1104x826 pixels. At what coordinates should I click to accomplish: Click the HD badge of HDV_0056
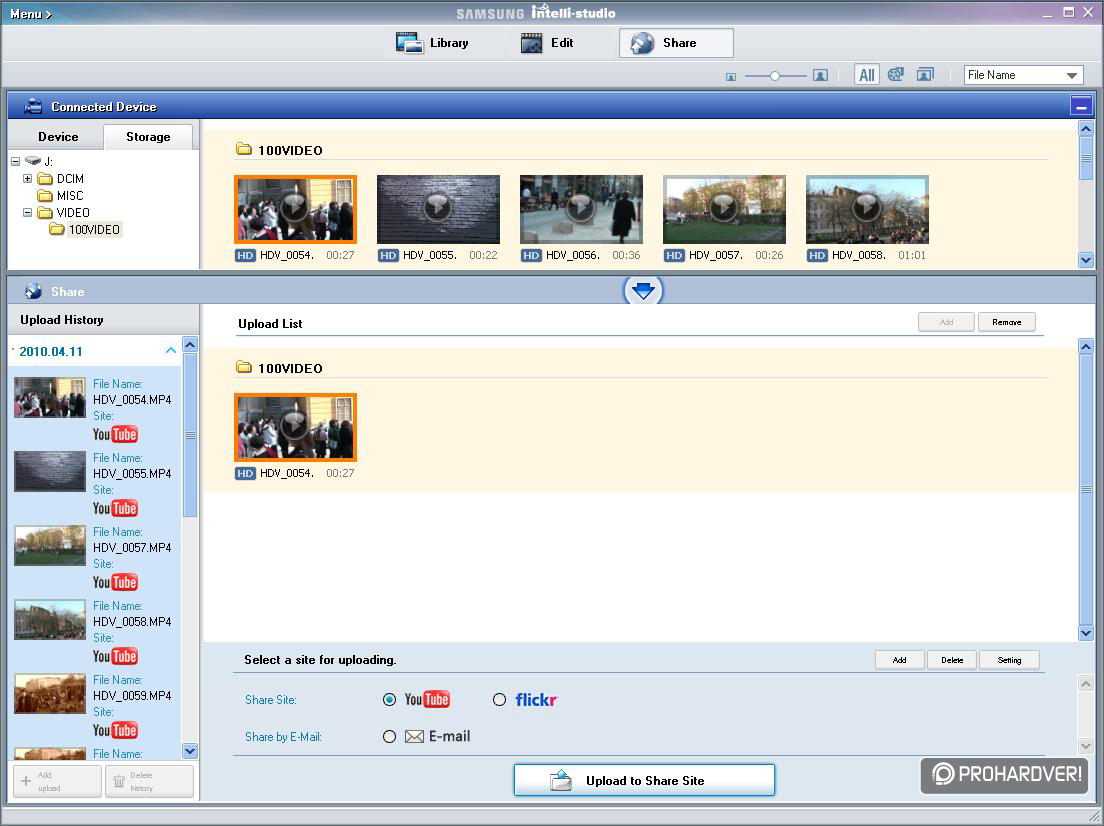[x=531, y=256]
